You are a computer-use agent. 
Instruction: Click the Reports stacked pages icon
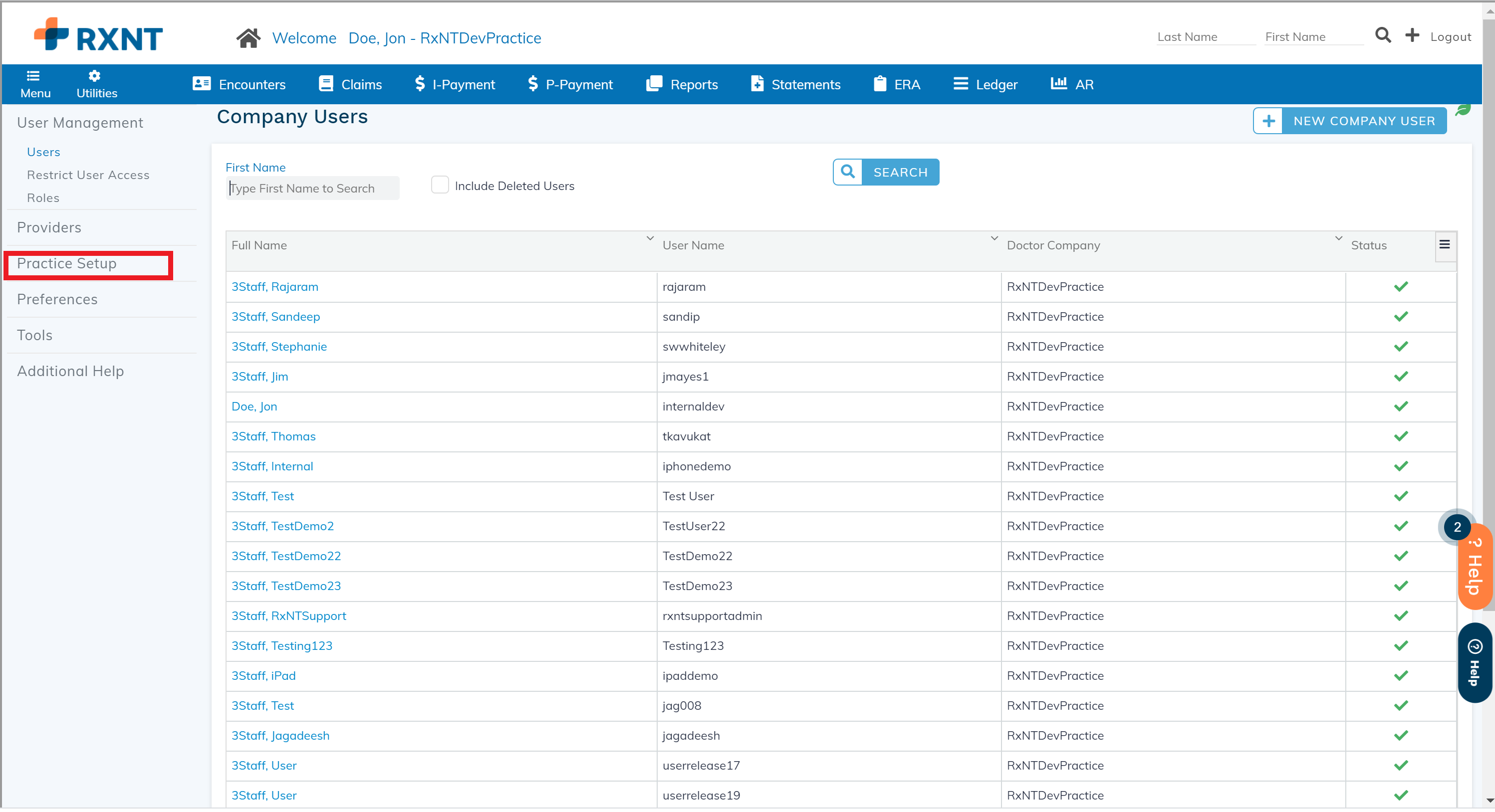(654, 83)
